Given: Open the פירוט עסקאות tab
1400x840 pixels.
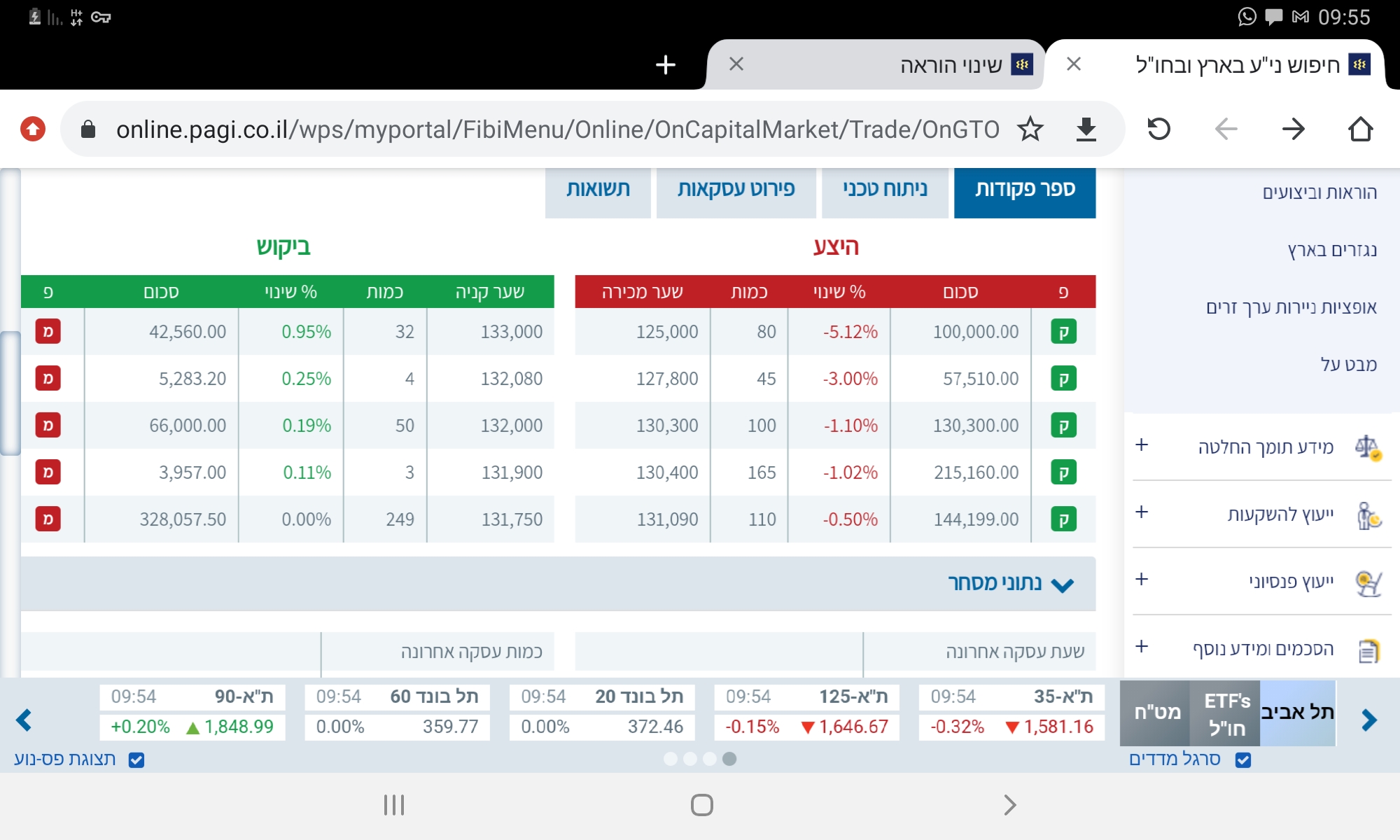Looking at the screenshot, I should 736,190.
